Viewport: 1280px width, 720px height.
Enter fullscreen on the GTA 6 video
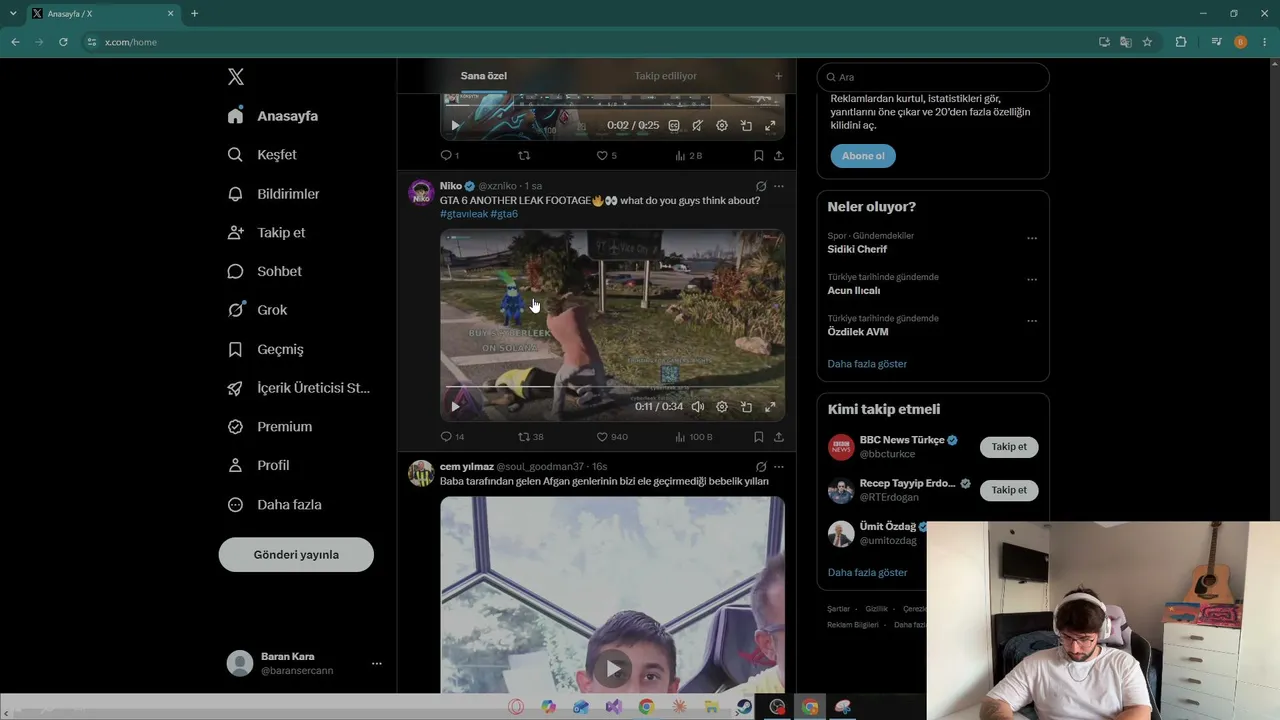pos(770,407)
